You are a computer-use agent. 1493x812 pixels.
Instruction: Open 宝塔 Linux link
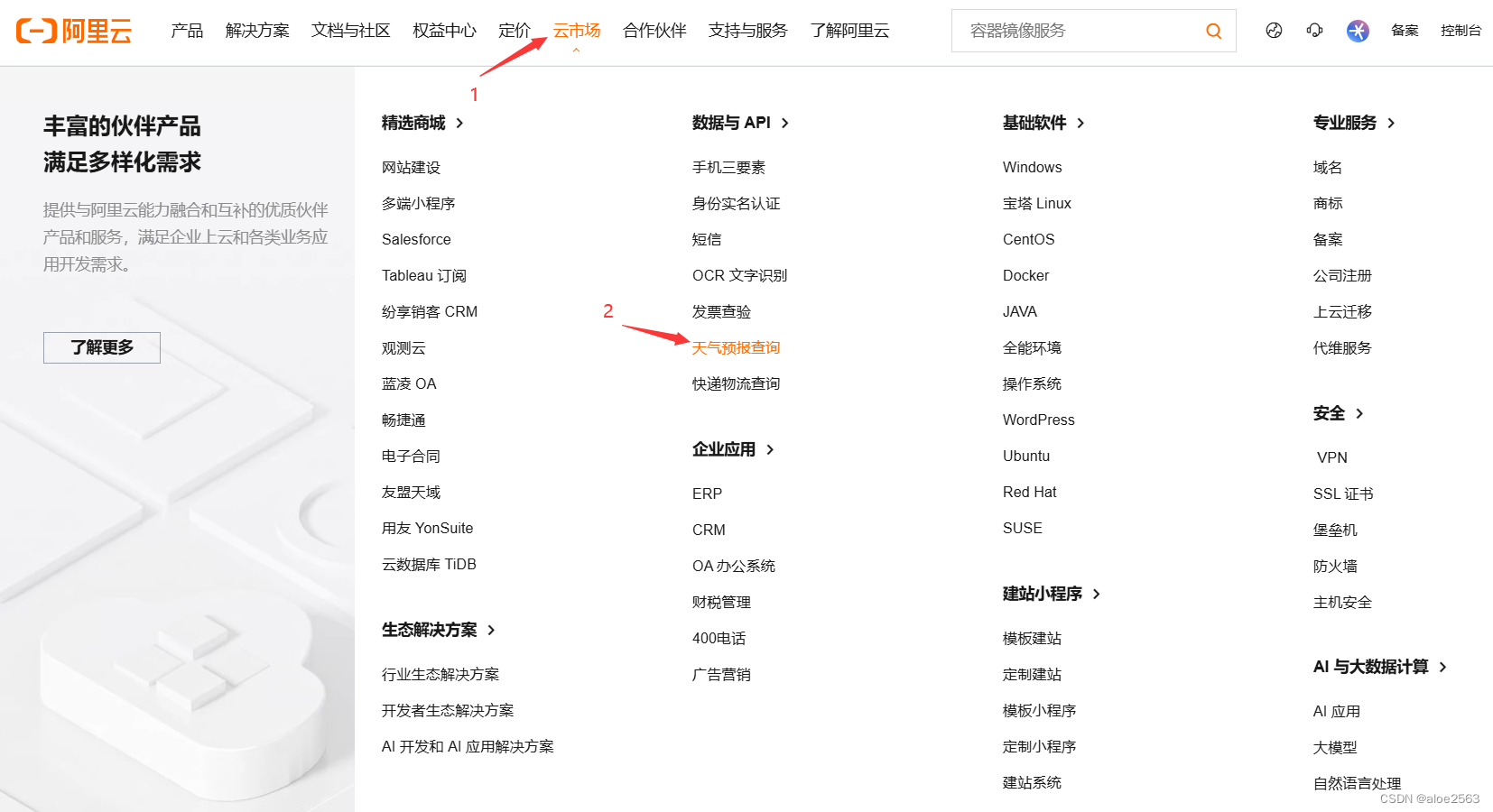pyautogui.click(x=1036, y=203)
